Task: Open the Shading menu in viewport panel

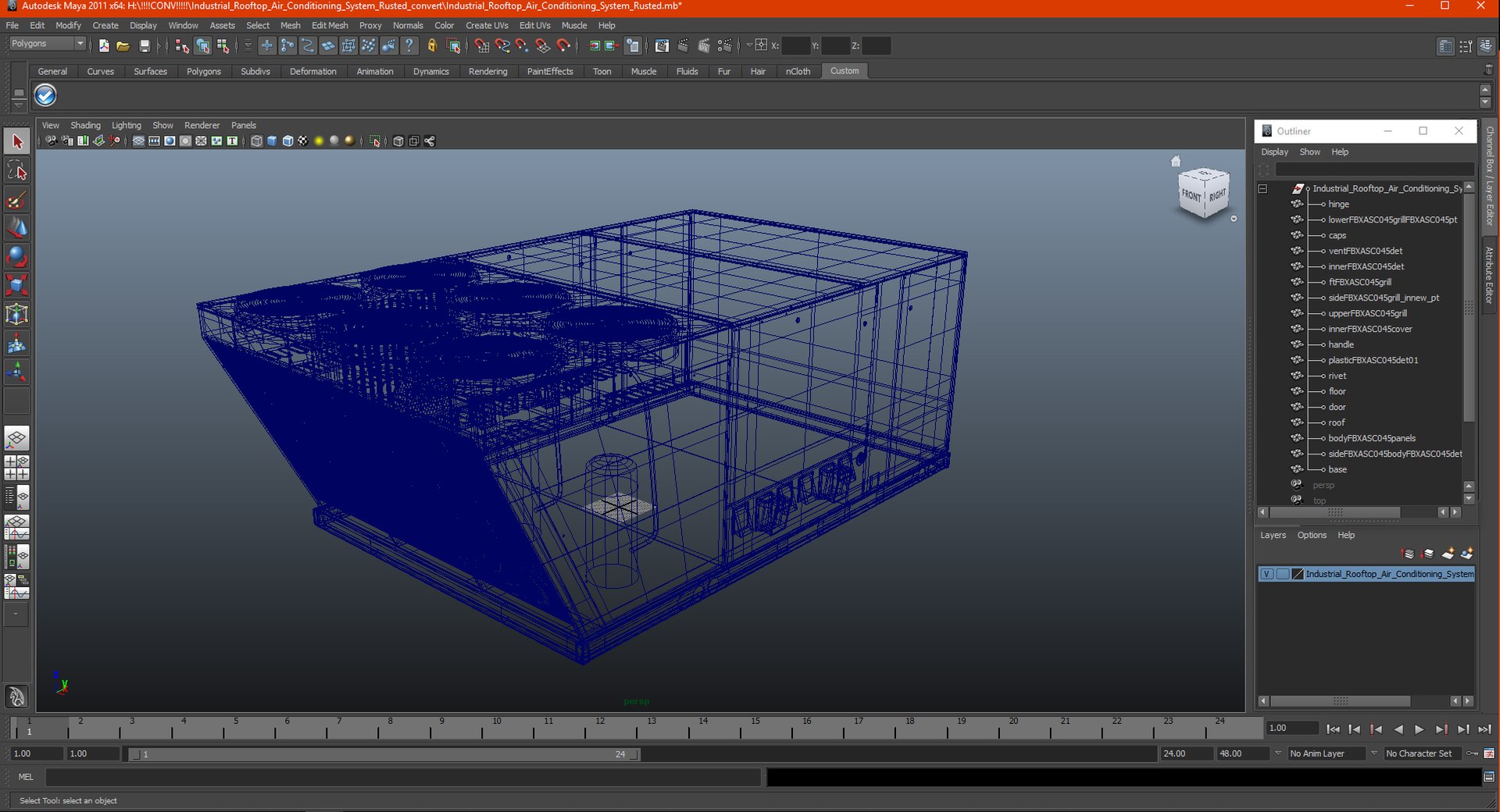Action: 85,125
